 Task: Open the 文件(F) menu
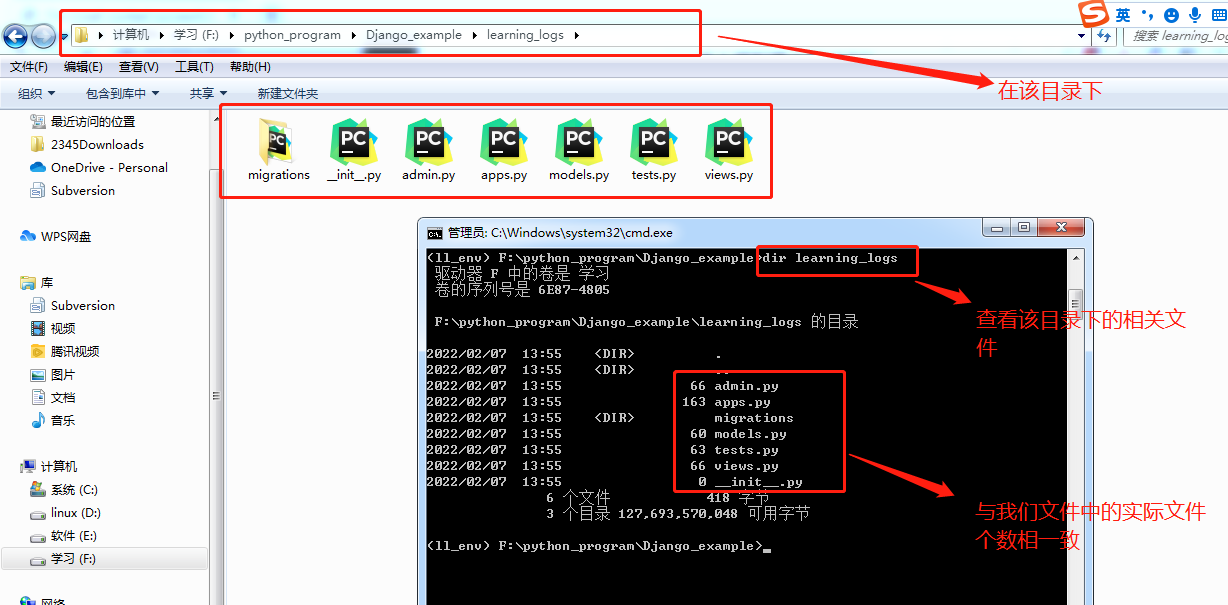[x=29, y=67]
